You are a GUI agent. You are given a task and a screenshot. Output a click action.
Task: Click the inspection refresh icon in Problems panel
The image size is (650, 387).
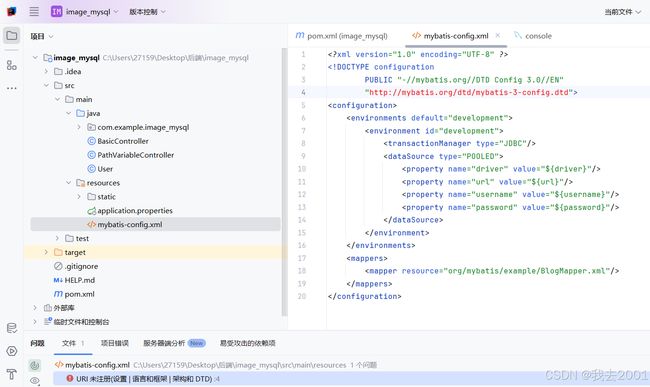coord(34,365)
